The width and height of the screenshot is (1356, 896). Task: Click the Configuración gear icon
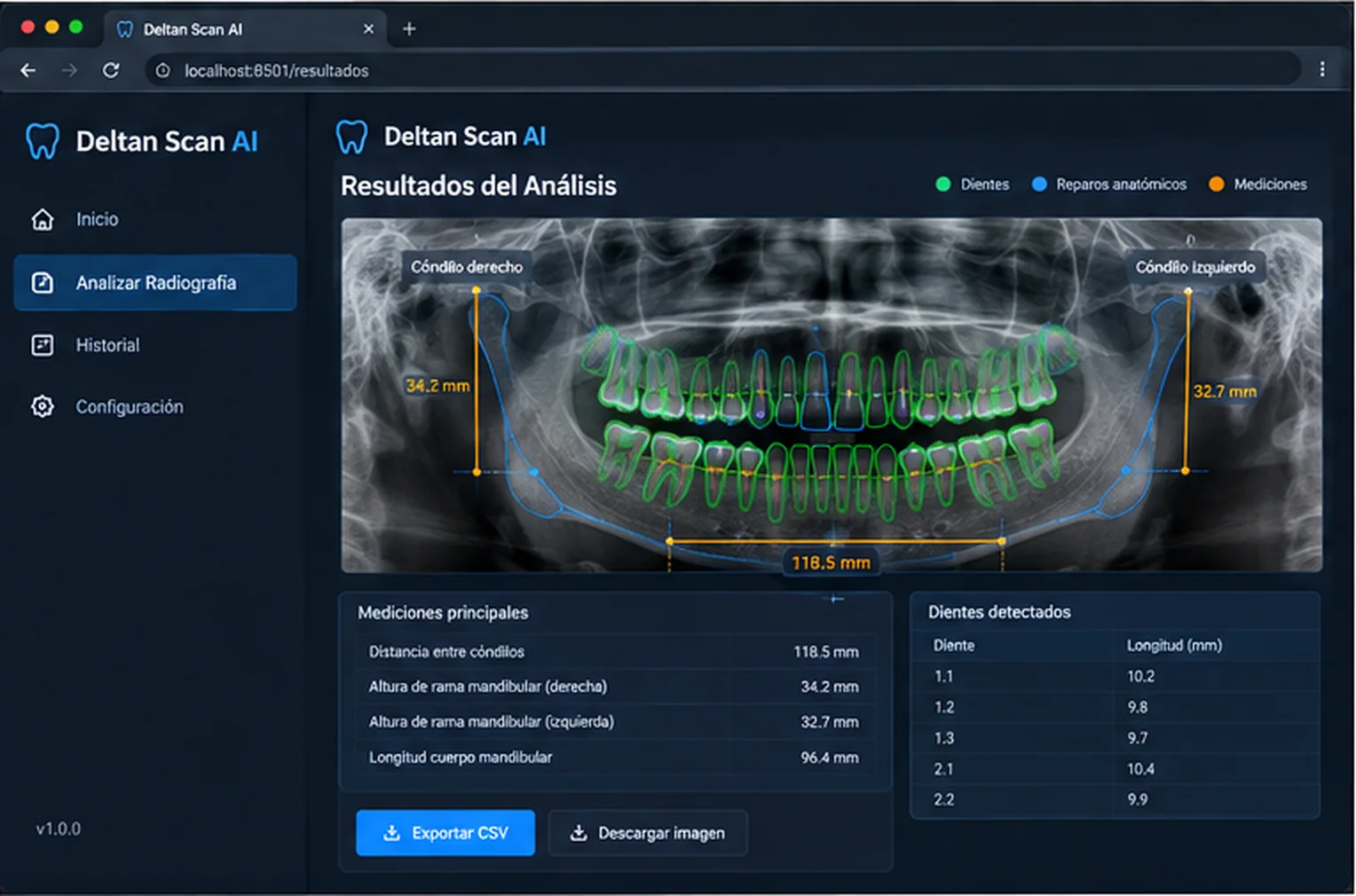pyautogui.click(x=43, y=406)
